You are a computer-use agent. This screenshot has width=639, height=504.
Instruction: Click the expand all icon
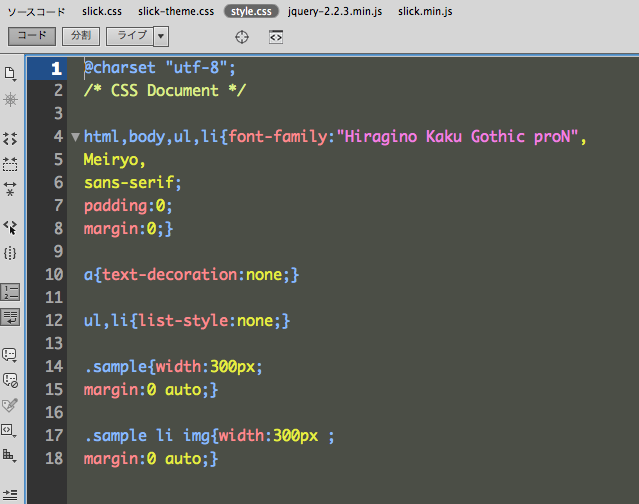pyautogui.click(x=10, y=189)
